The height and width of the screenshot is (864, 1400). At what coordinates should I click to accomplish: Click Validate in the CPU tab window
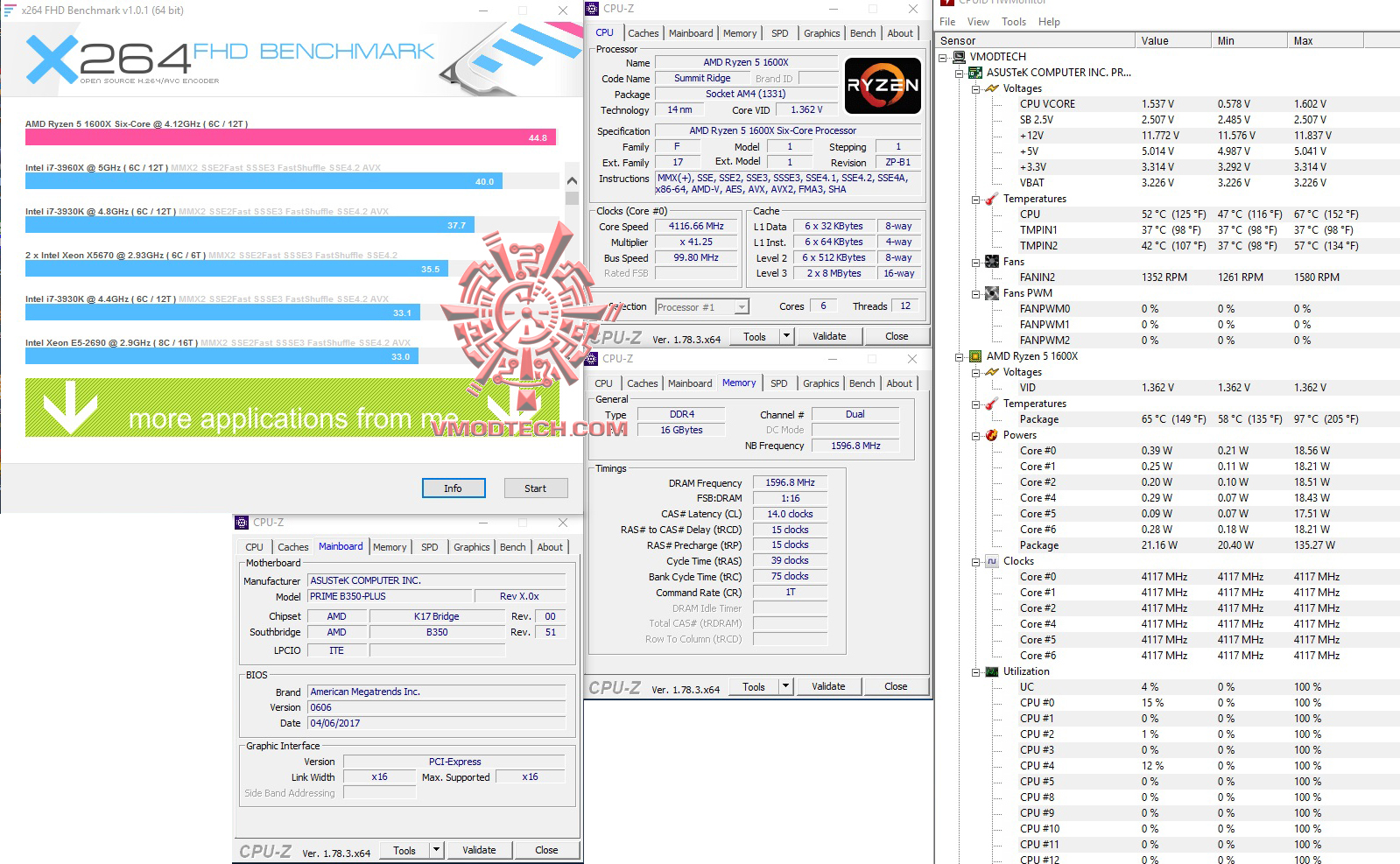[829, 336]
